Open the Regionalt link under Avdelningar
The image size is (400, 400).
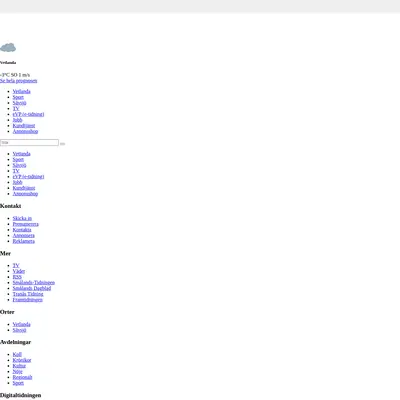(22, 377)
